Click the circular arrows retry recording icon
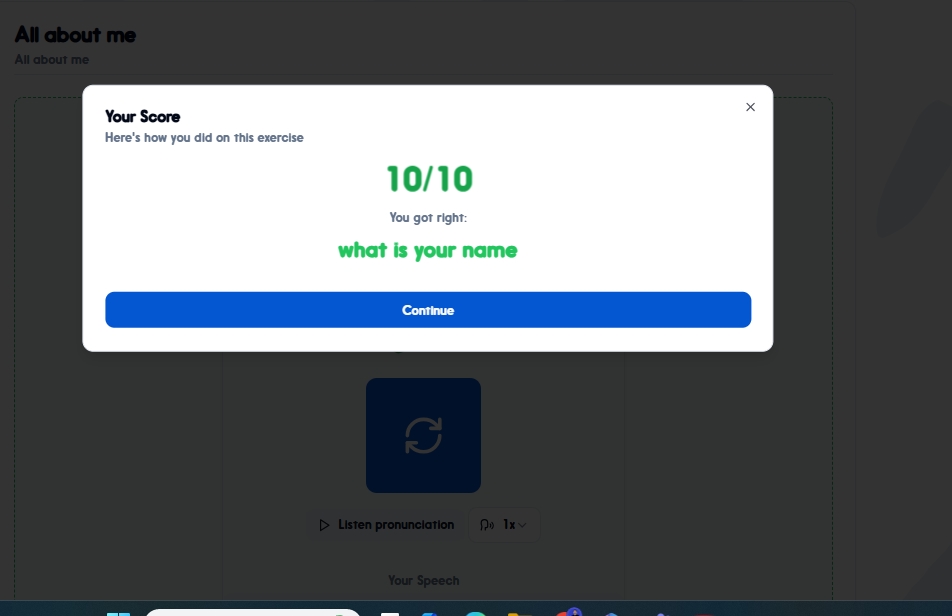The width and height of the screenshot is (952, 616). tap(423, 435)
